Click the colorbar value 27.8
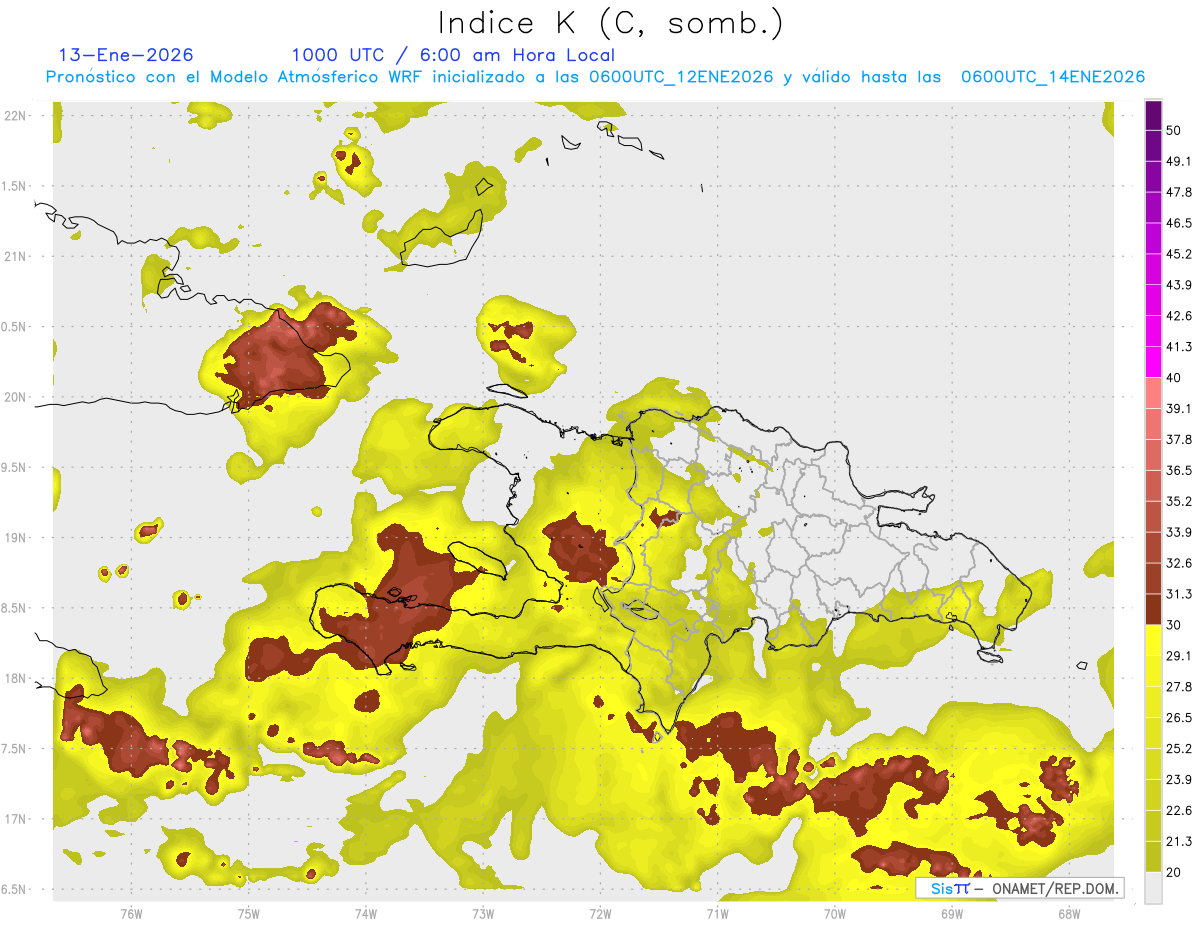The image size is (1200, 927). click(x=1179, y=687)
